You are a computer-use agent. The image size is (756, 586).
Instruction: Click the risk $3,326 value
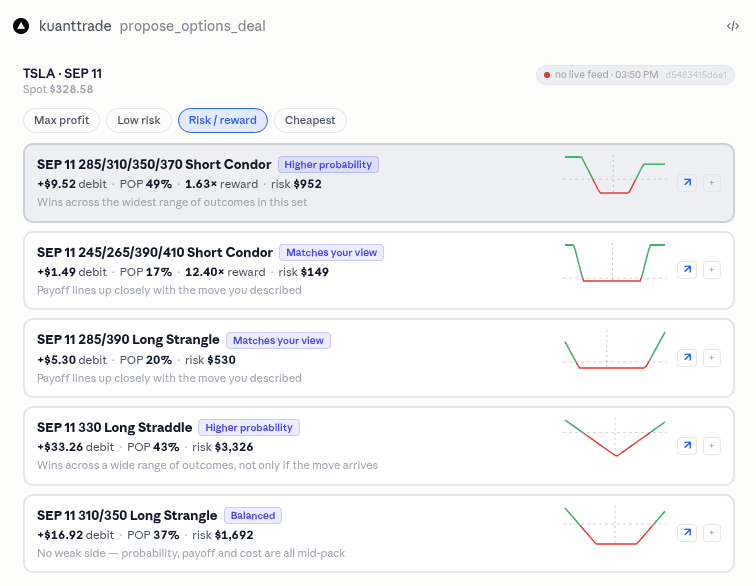(x=223, y=447)
